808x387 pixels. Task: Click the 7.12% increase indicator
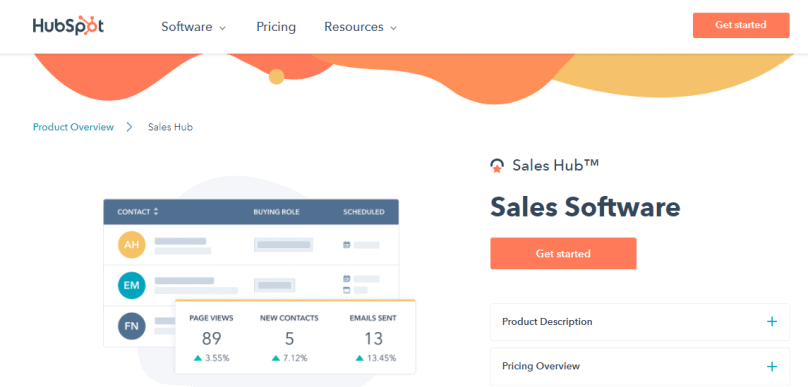(x=289, y=358)
